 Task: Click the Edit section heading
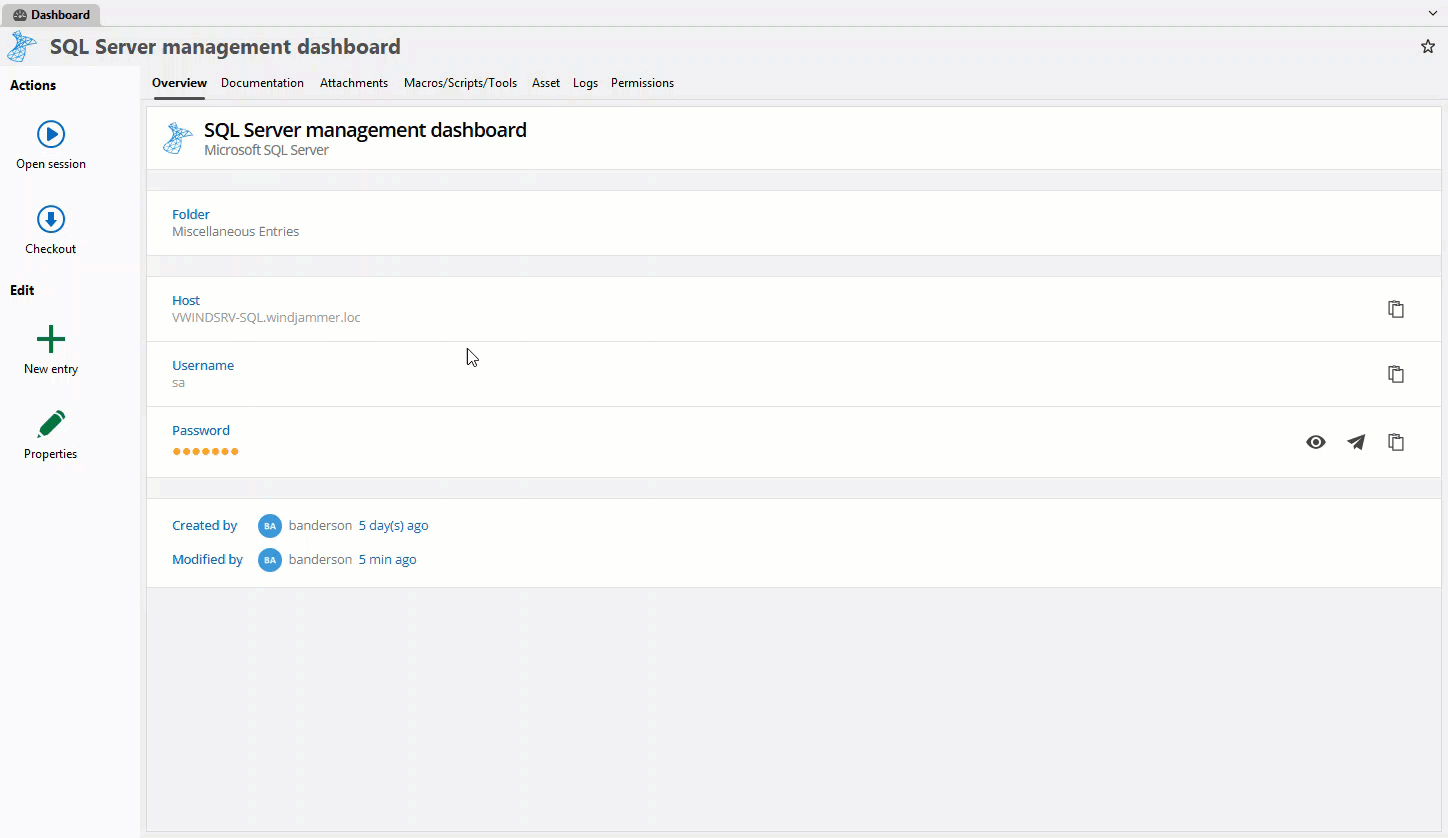[22, 290]
